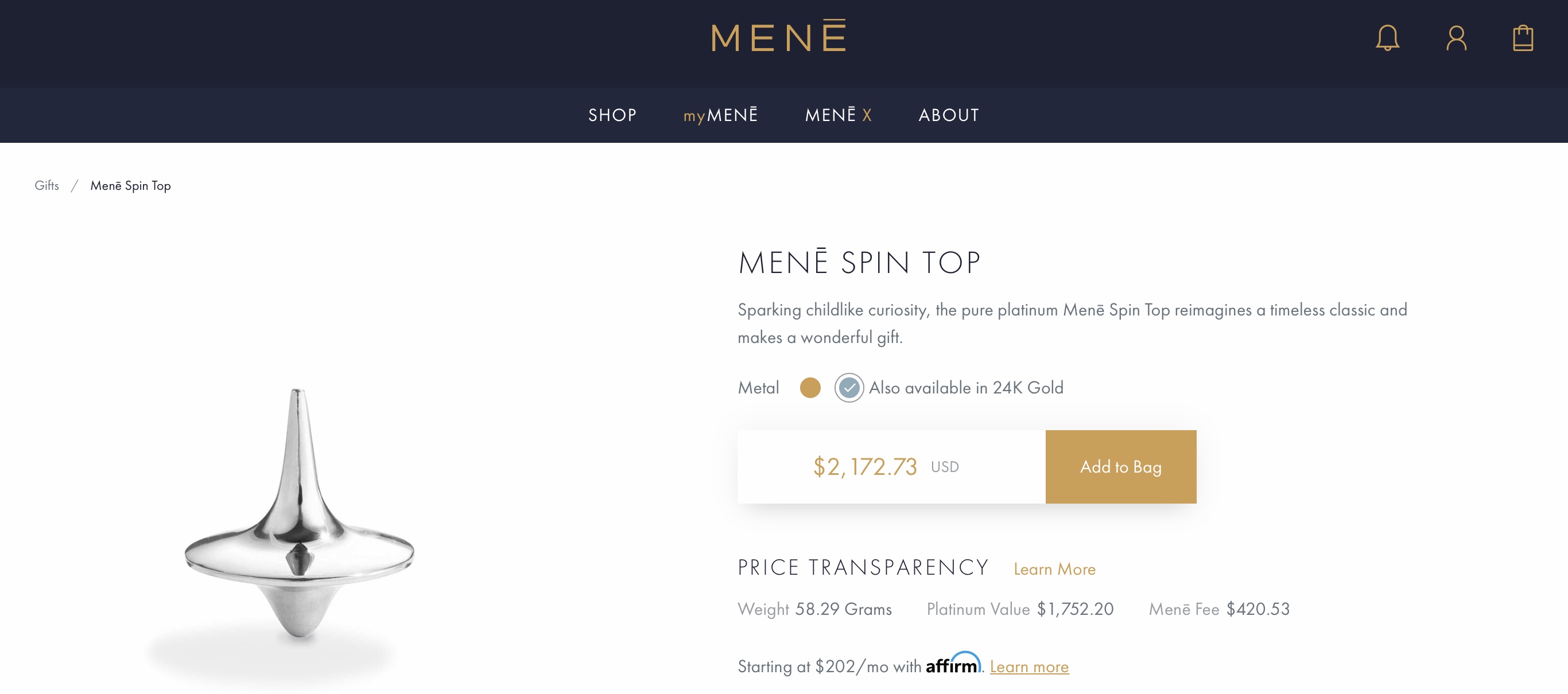
Task: Go to MENĒ X section
Action: 838,115
